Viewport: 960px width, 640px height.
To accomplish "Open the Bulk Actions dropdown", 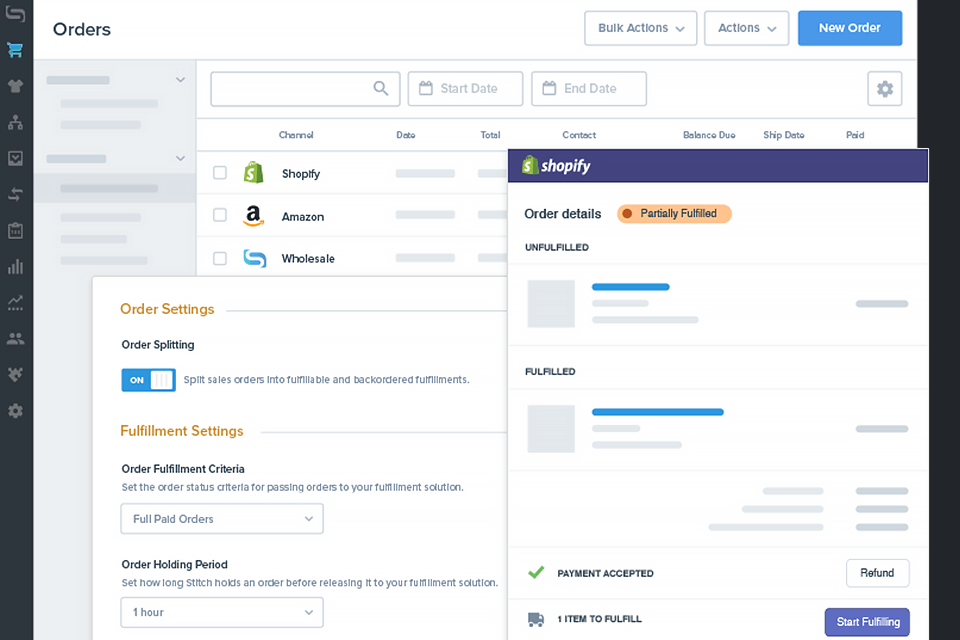I will (640, 28).
